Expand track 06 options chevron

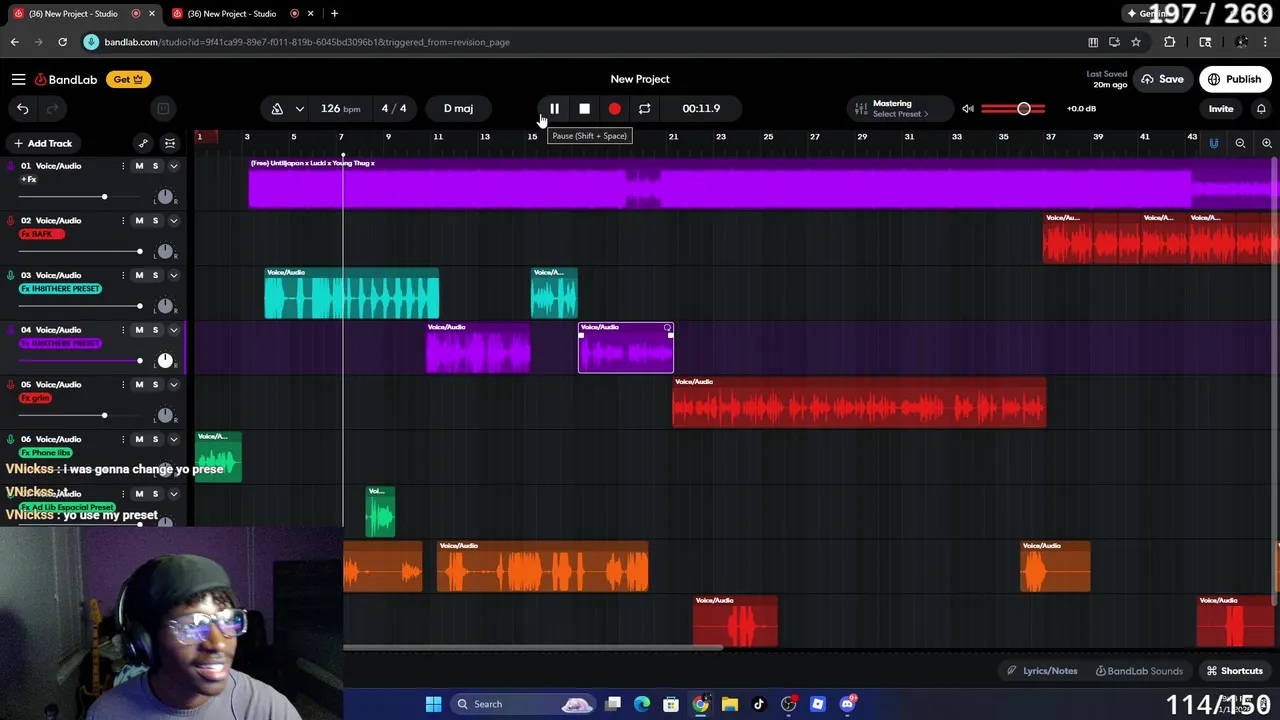click(x=173, y=439)
